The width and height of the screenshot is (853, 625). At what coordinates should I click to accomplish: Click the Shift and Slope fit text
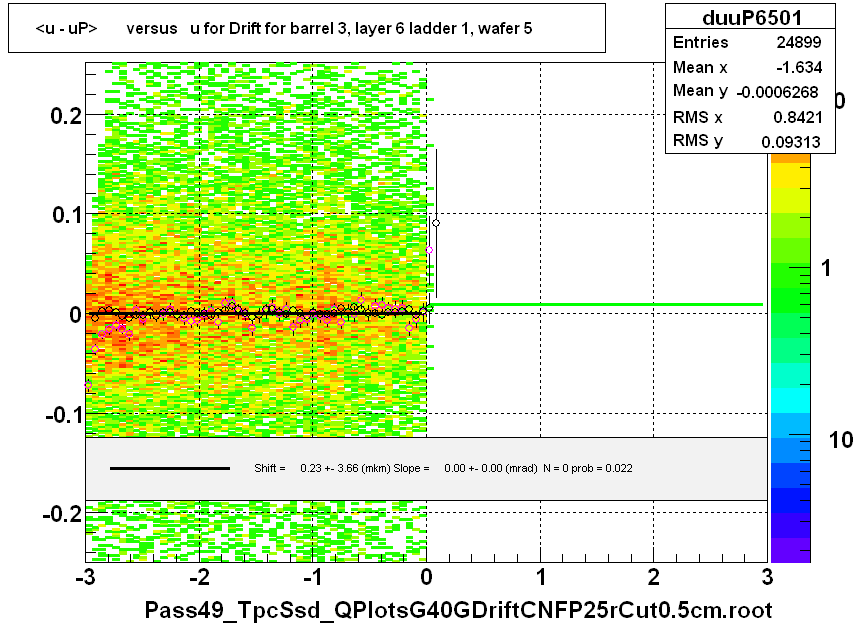443,468
